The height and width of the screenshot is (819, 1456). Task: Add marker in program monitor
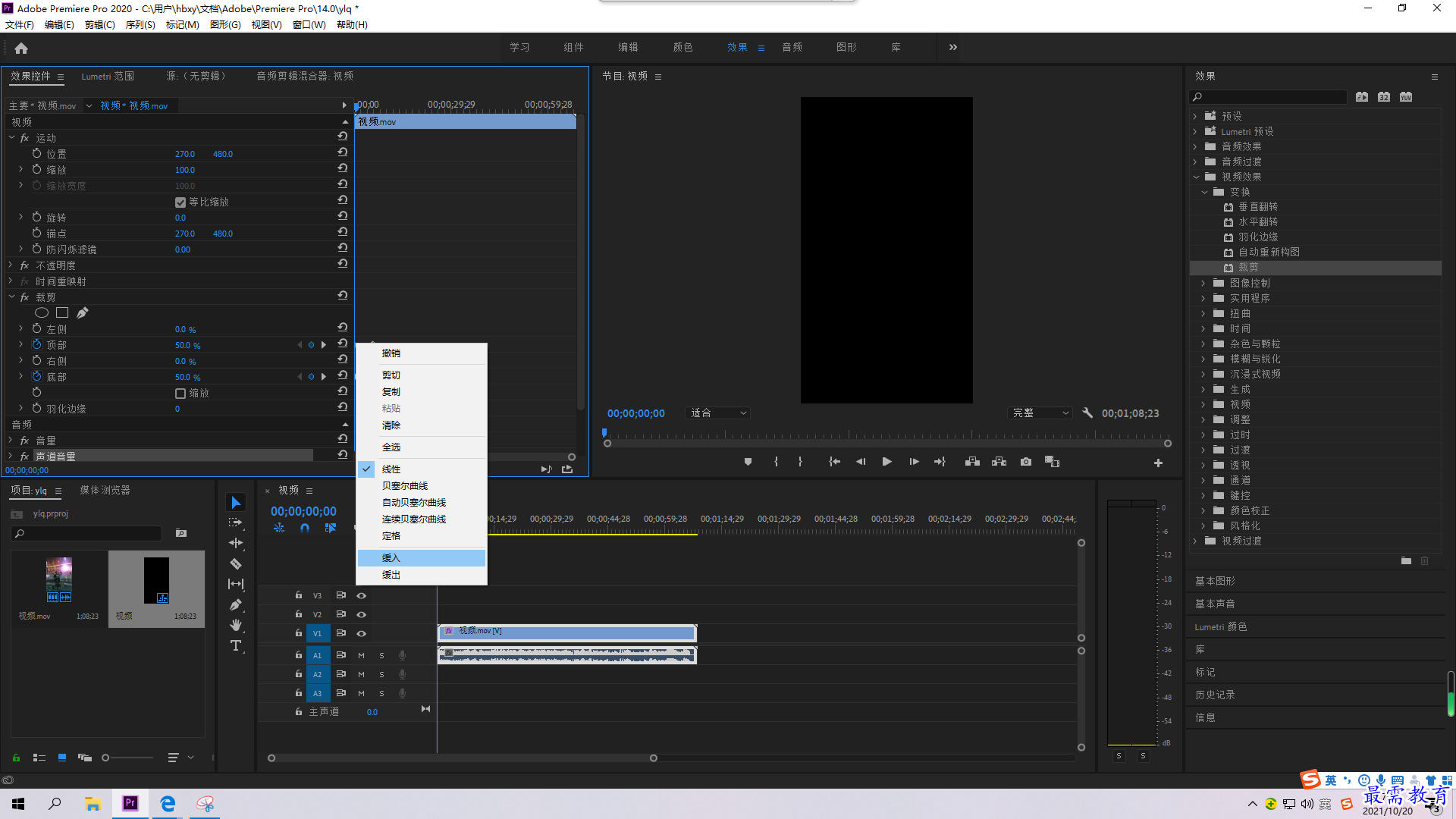(748, 462)
